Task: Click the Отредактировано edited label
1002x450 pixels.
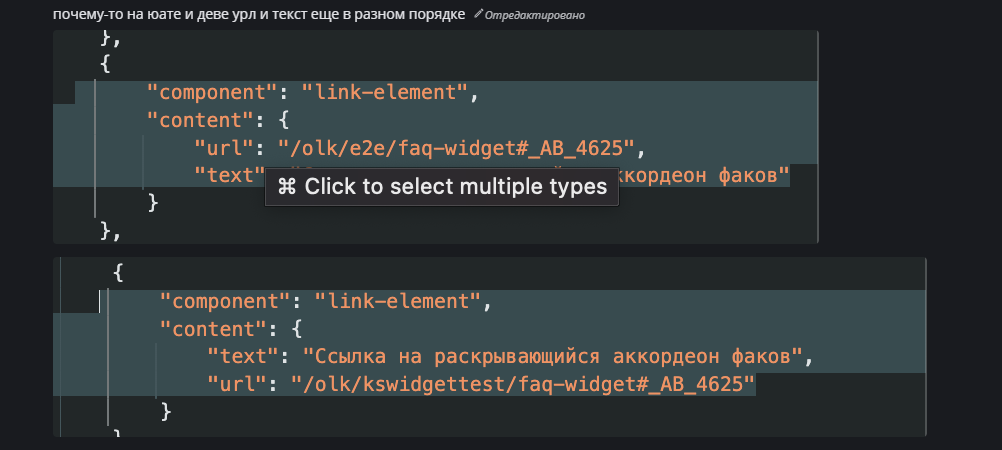Action: coord(534,15)
